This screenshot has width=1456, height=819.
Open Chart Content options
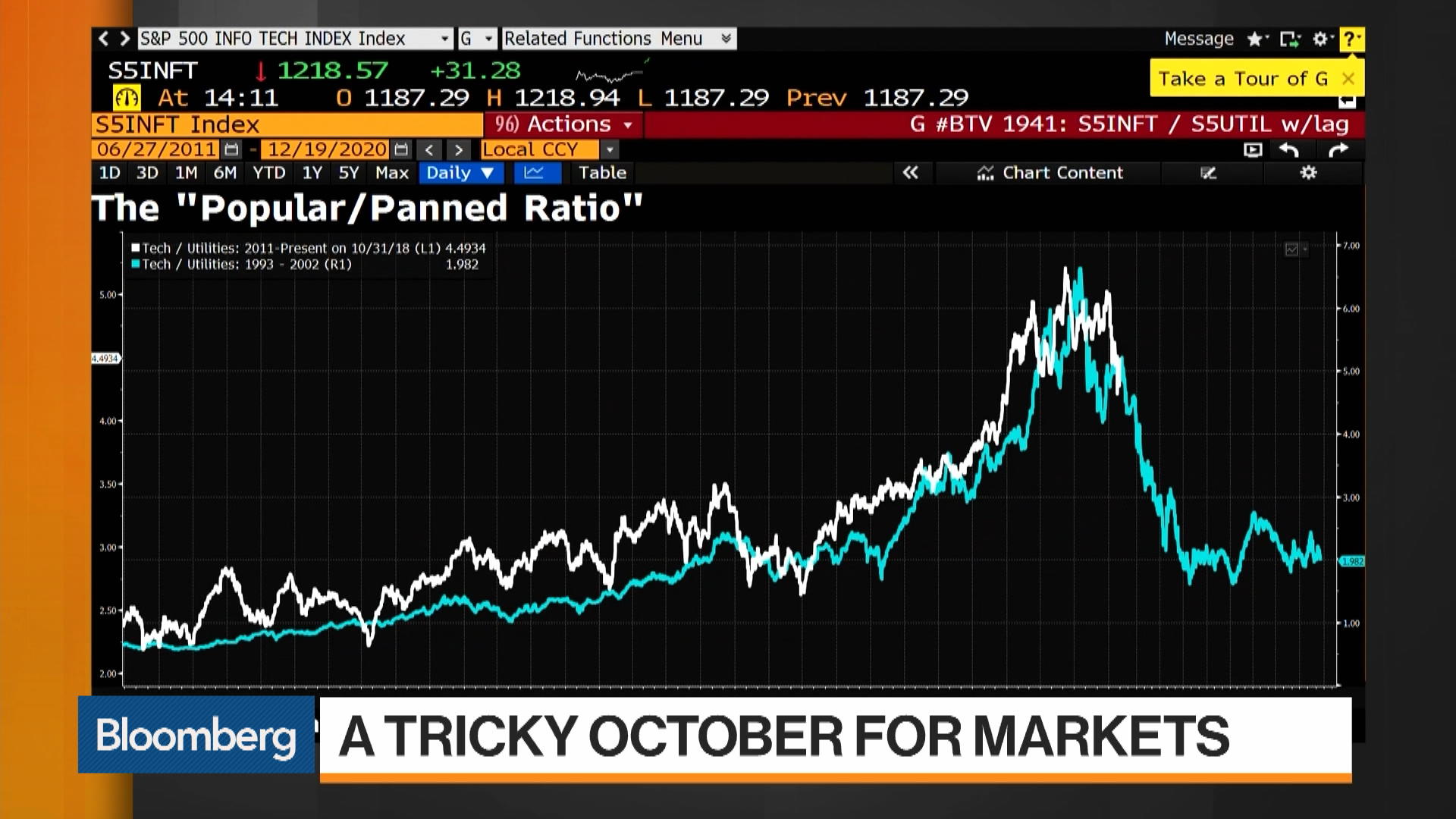(1053, 173)
